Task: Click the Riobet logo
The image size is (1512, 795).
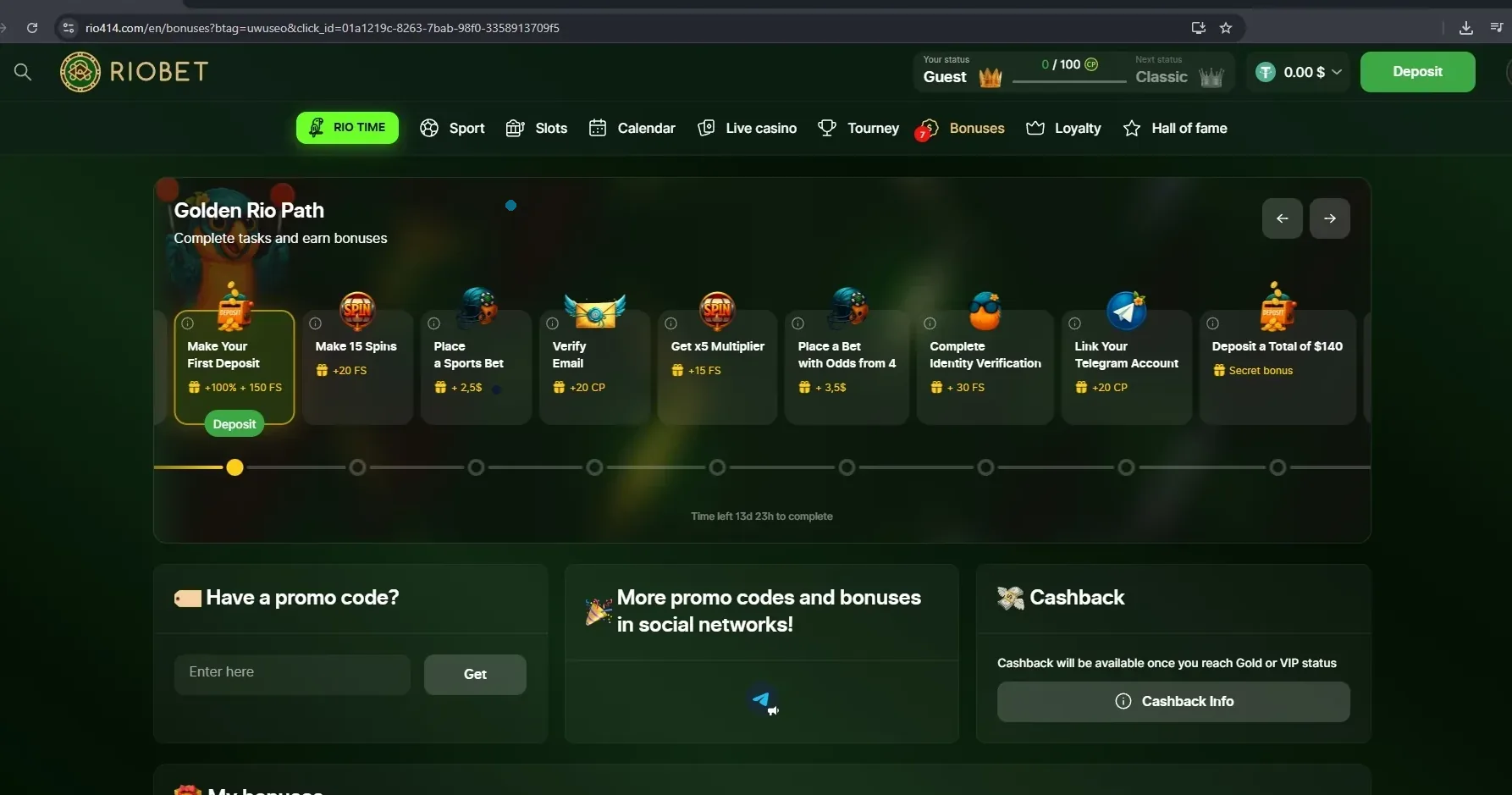Action: tap(134, 72)
